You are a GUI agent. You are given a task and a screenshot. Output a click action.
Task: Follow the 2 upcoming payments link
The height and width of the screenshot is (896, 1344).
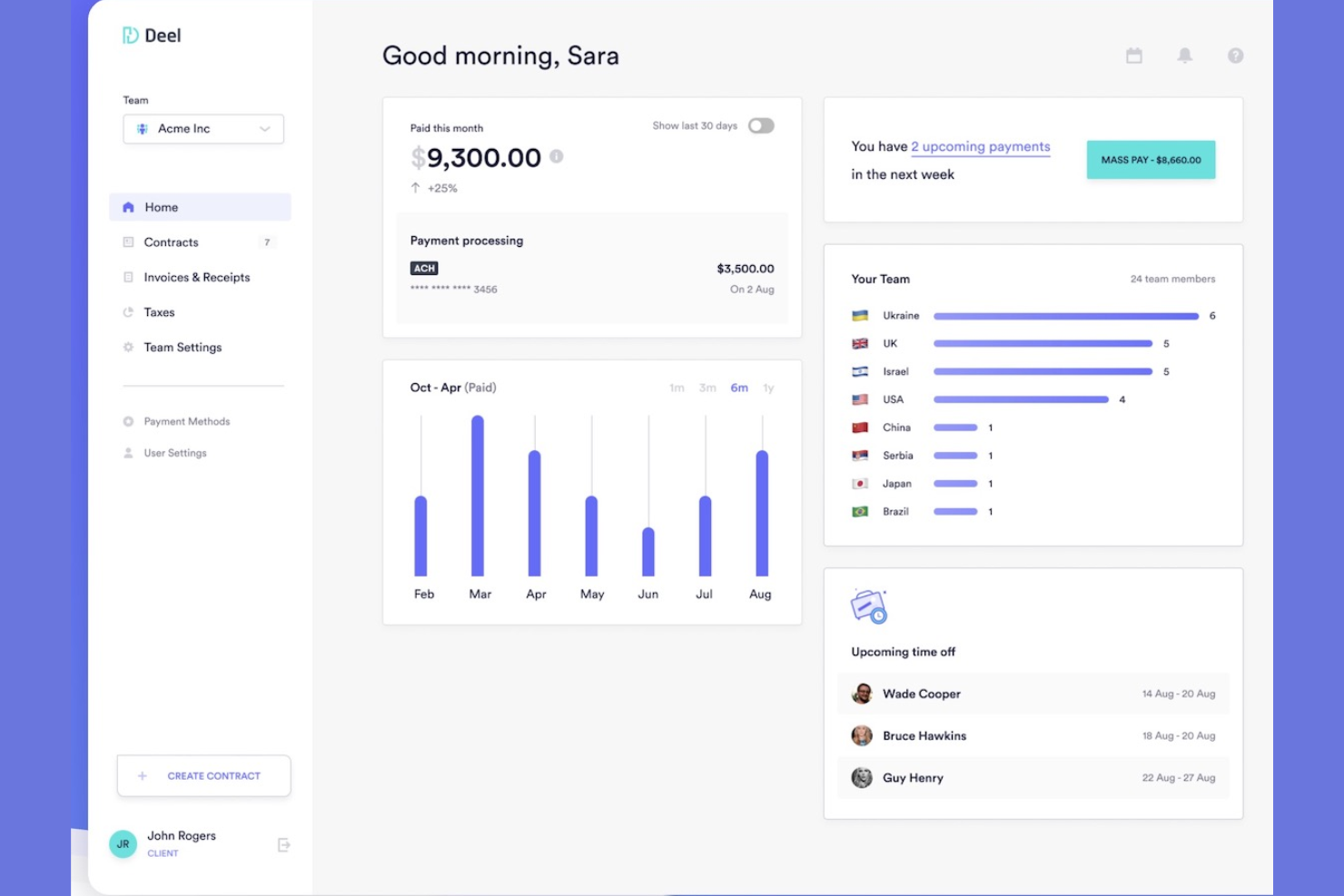(x=981, y=147)
